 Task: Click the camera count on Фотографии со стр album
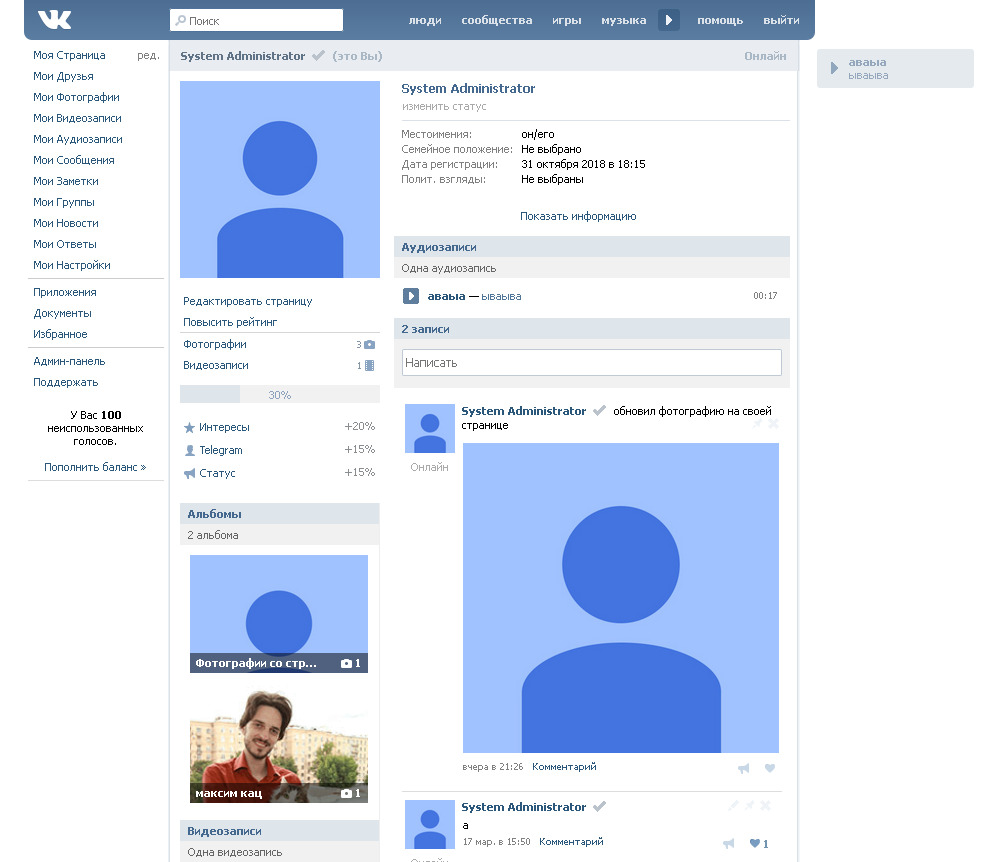click(x=351, y=663)
